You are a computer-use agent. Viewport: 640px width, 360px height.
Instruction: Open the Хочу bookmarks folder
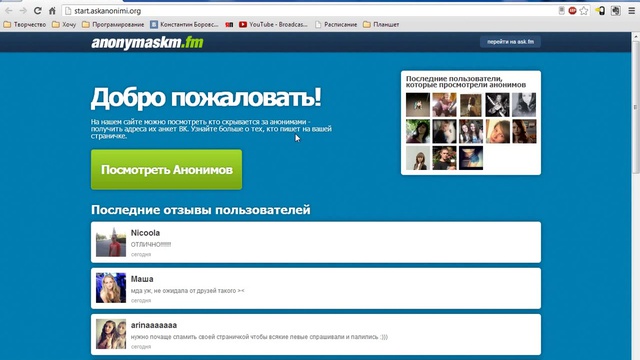pyautogui.click(x=64, y=24)
